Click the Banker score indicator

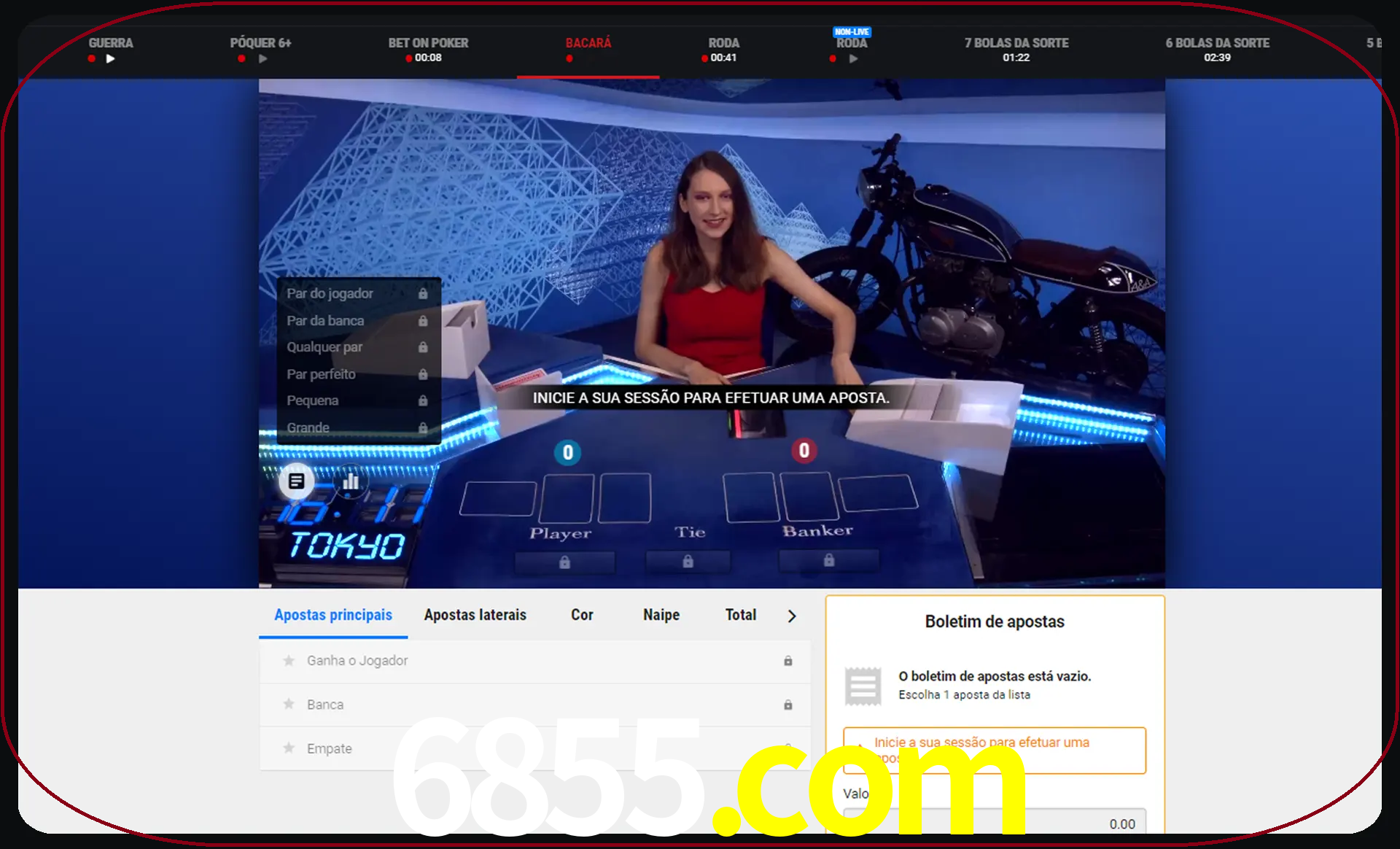[x=804, y=451]
